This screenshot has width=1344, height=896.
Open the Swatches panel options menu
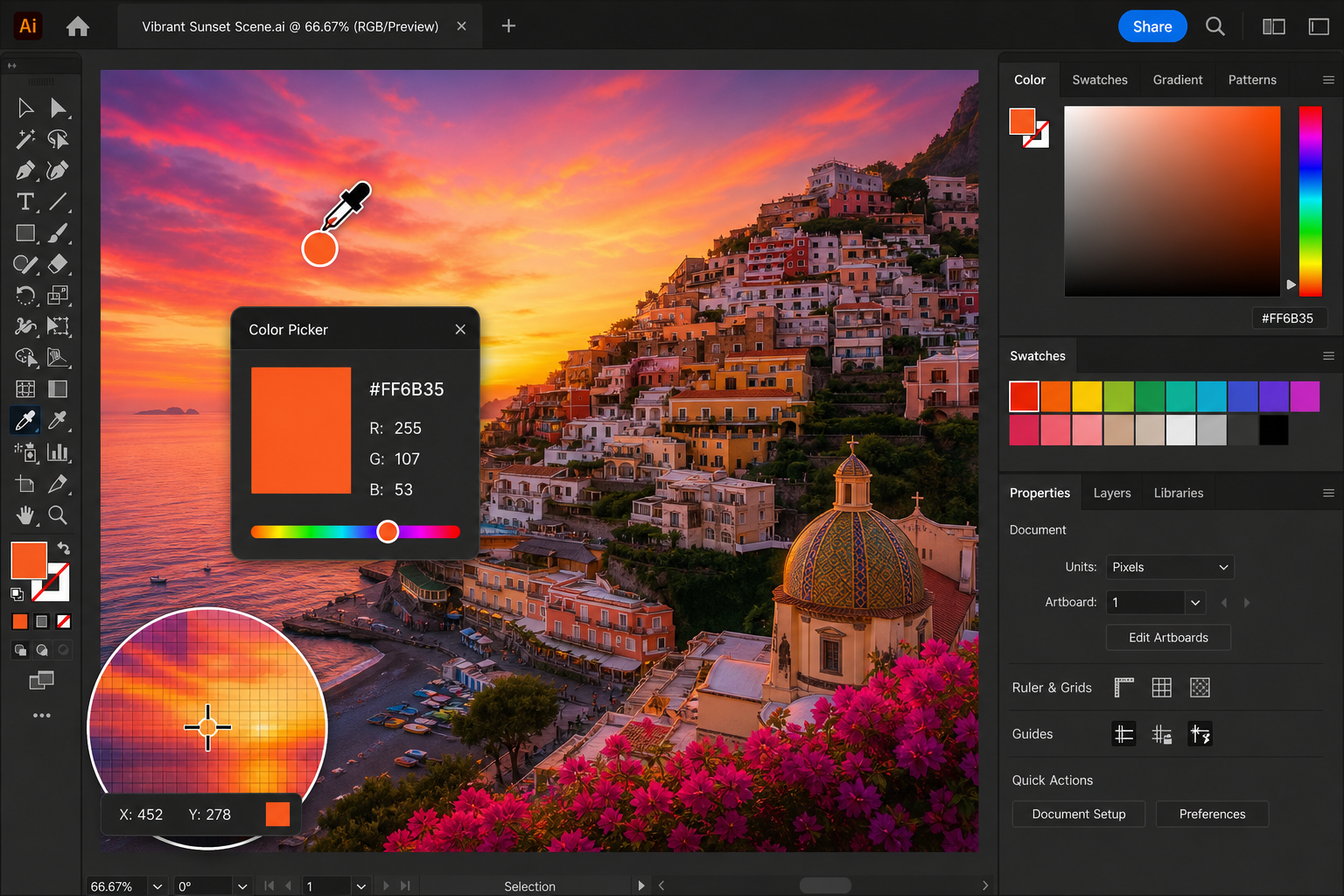coord(1328,356)
